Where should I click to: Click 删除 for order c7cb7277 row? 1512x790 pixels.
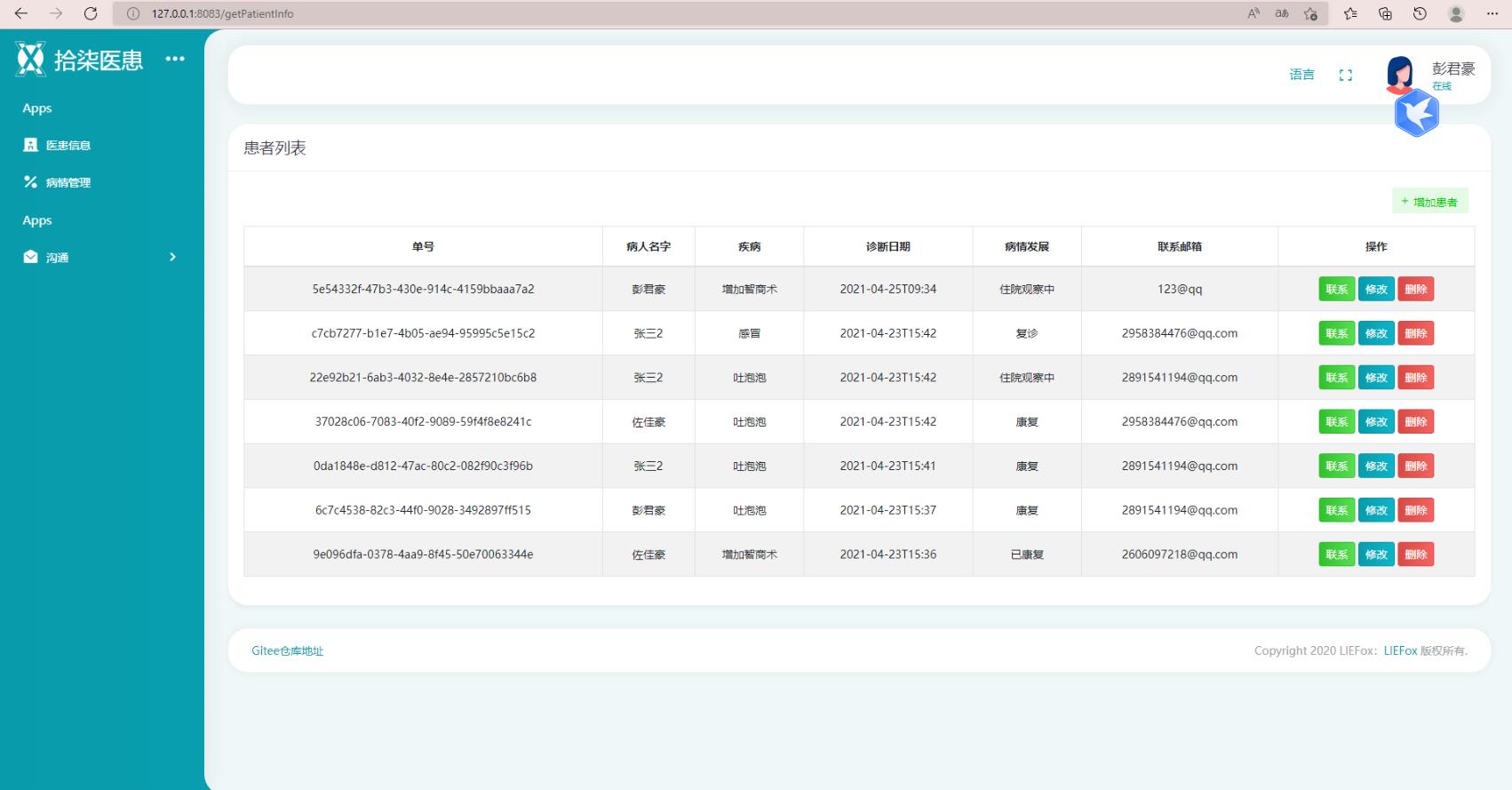pos(1415,333)
